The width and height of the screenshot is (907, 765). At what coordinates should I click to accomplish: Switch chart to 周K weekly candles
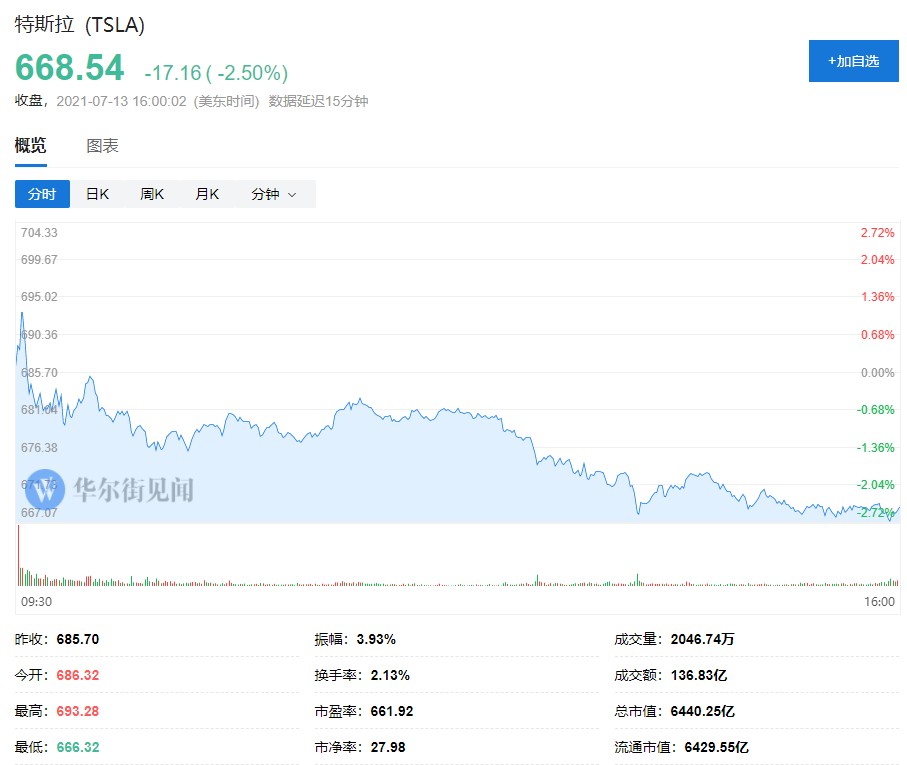coord(152,194)
